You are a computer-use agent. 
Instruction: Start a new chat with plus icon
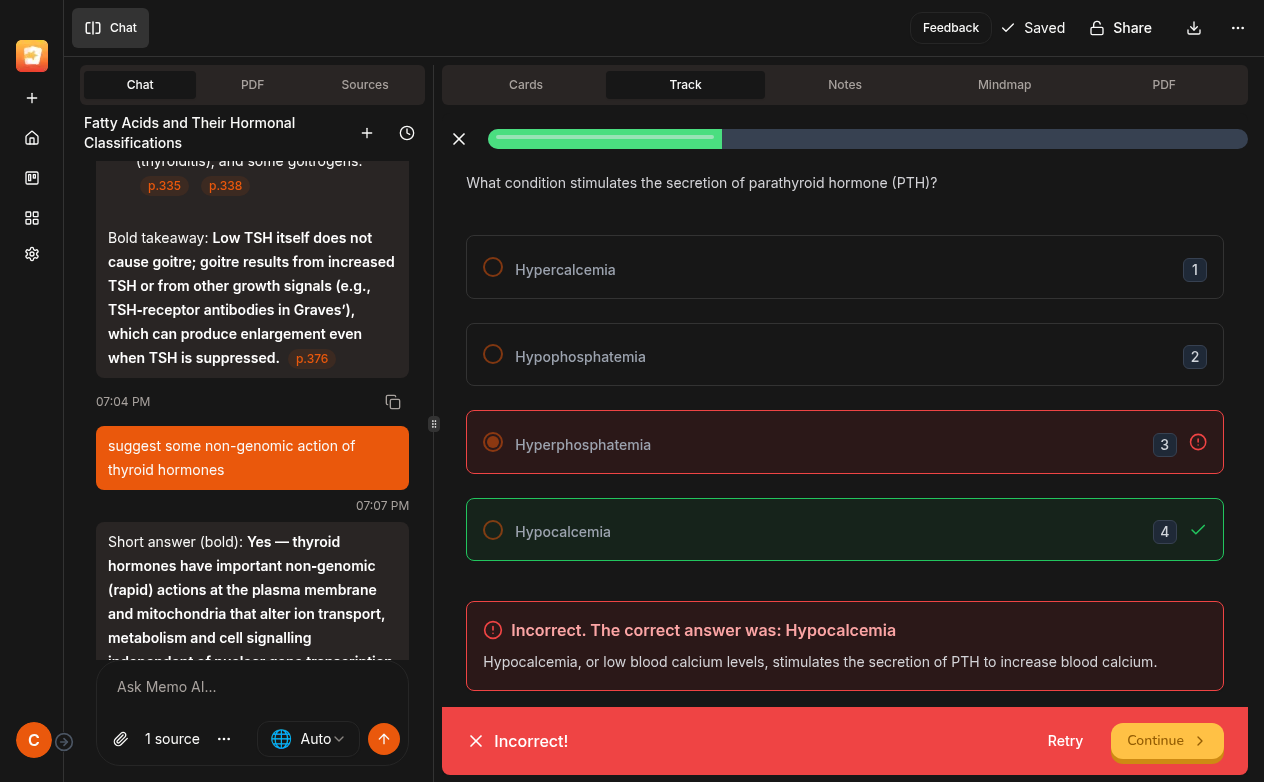tap(367, 133)
